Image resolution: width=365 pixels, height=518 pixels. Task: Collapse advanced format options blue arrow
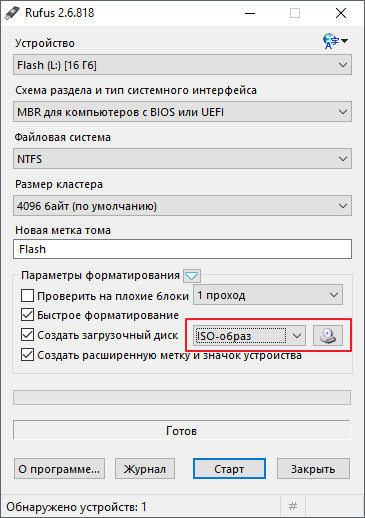pos(192,276)
